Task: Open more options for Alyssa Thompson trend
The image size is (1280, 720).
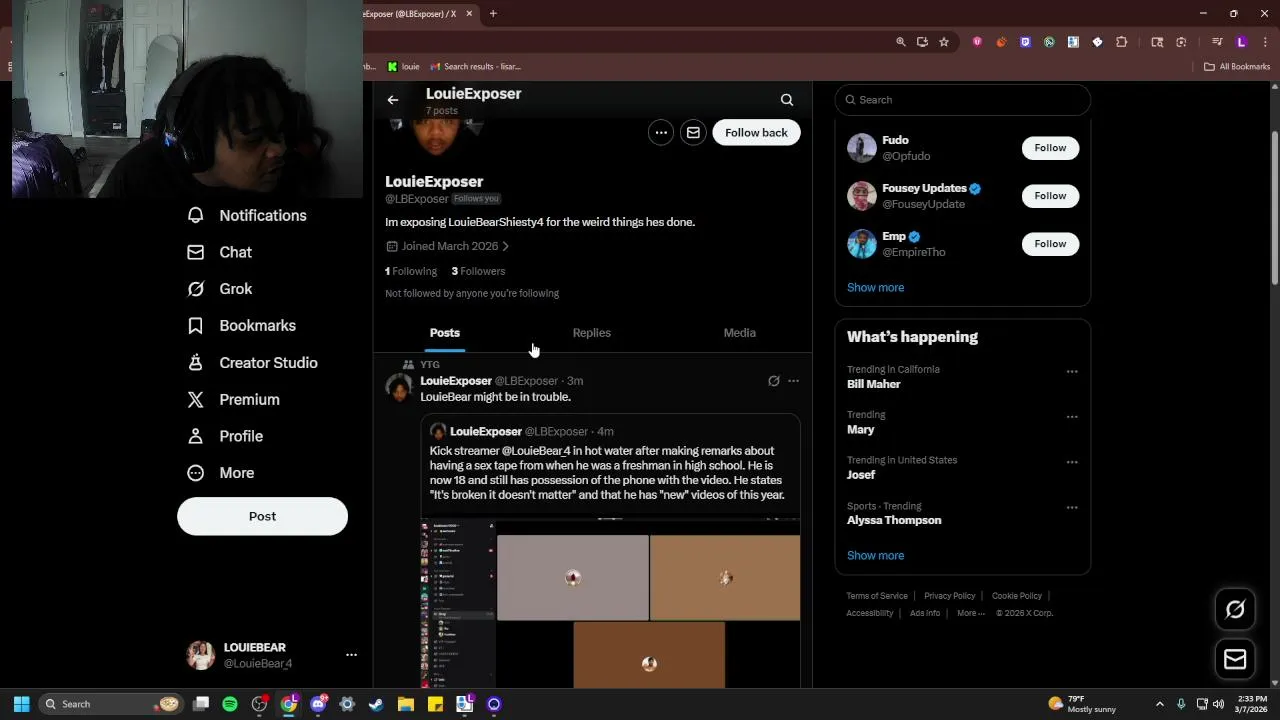Action: coord(1072,508)
